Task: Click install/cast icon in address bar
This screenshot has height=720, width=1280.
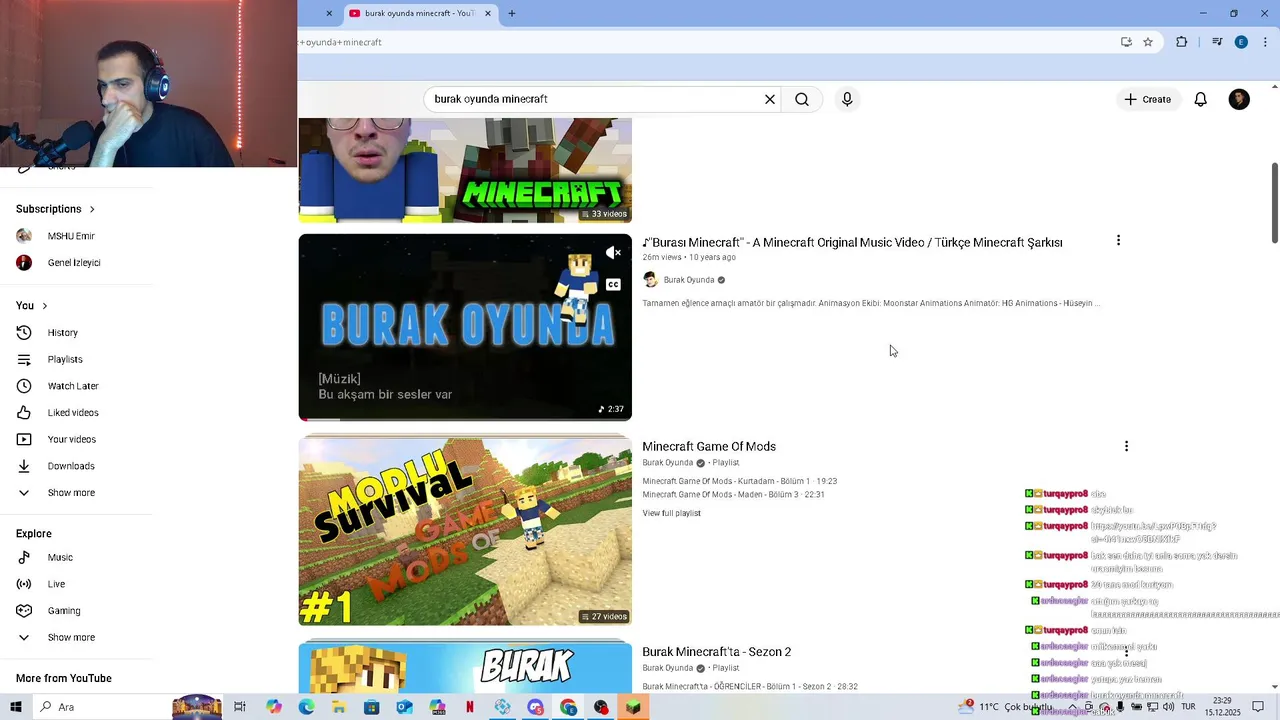Action: [x=1126, y=42]
